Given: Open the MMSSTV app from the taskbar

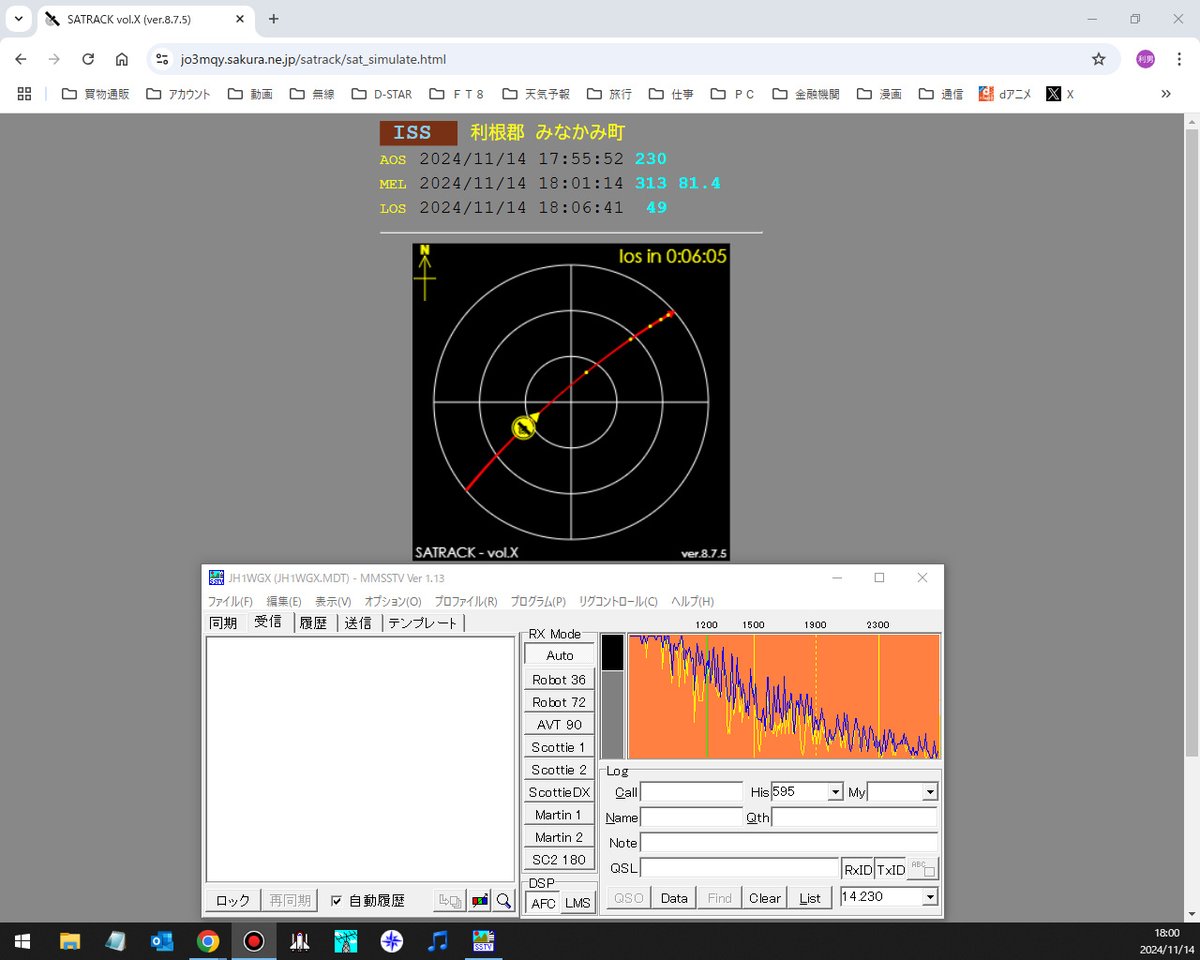Looking at the screenshot, I should (484, 941).
